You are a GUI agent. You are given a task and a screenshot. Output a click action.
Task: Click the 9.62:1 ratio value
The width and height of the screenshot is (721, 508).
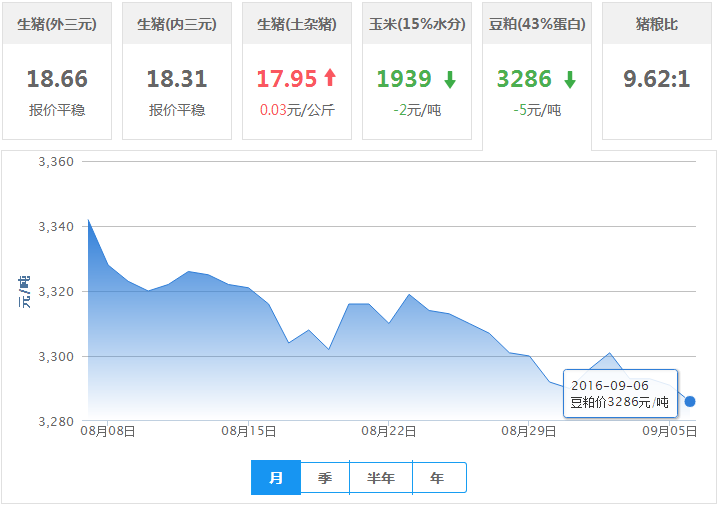(x=657, y=79)
